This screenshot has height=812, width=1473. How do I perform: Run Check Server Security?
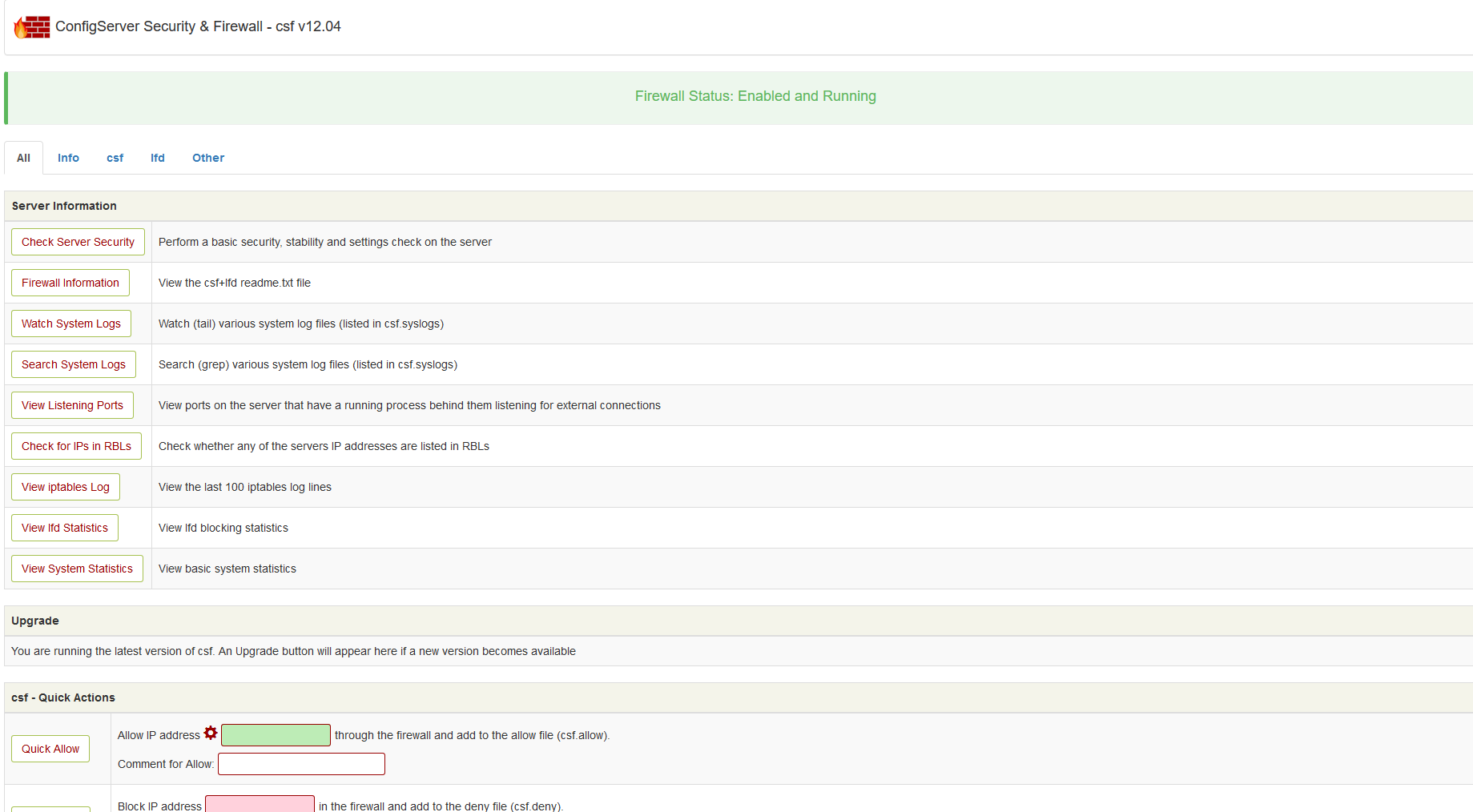tap(78, 242)
